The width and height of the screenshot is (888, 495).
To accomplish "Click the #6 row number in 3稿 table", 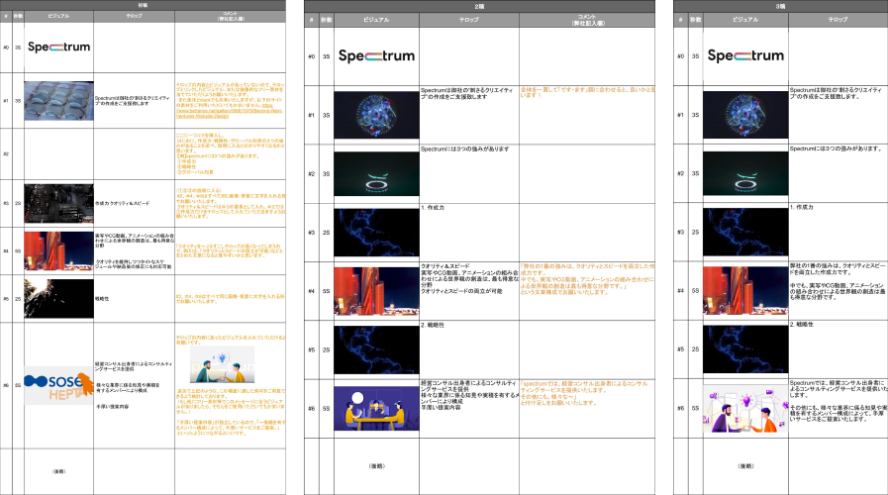I will point(681,408).
